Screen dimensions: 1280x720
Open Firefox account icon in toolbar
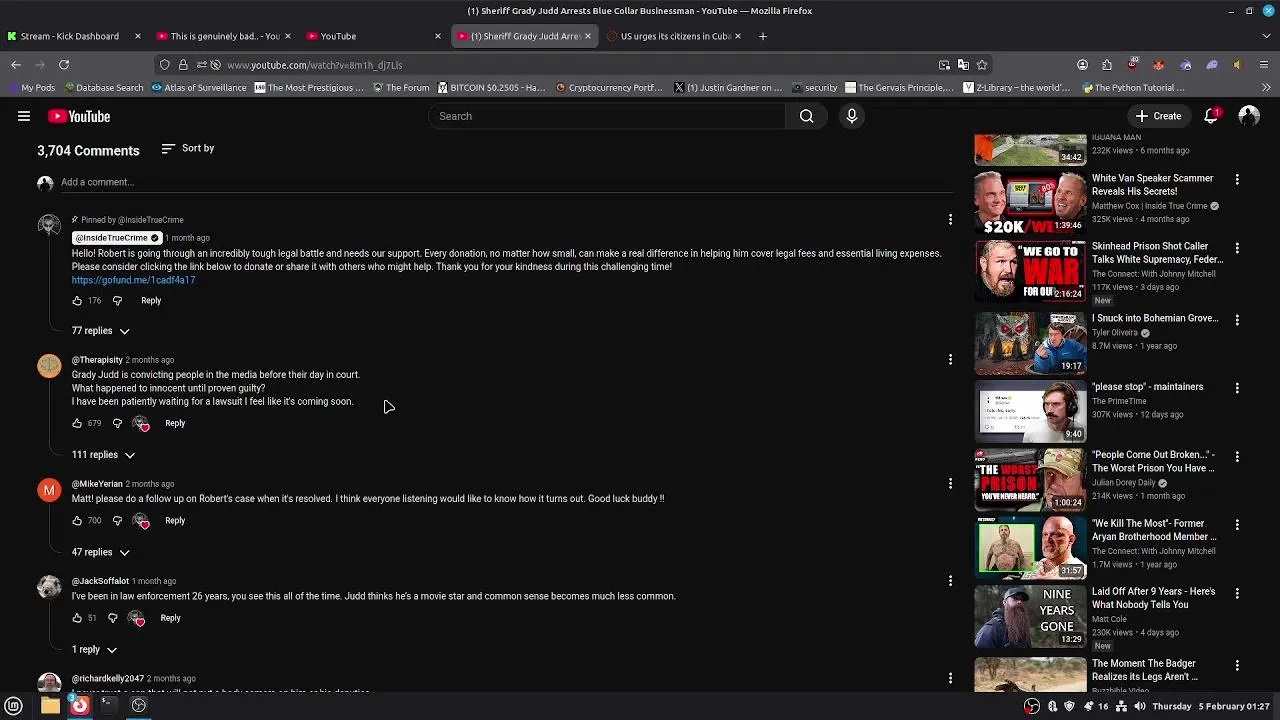(x=1082, y=65)
